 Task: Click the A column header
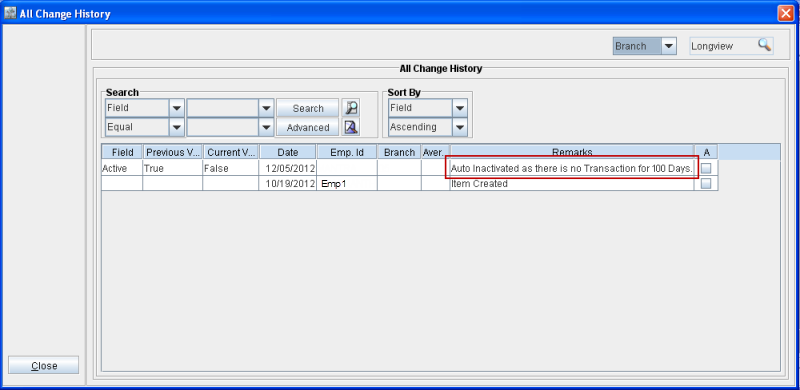tap(706, 152)
